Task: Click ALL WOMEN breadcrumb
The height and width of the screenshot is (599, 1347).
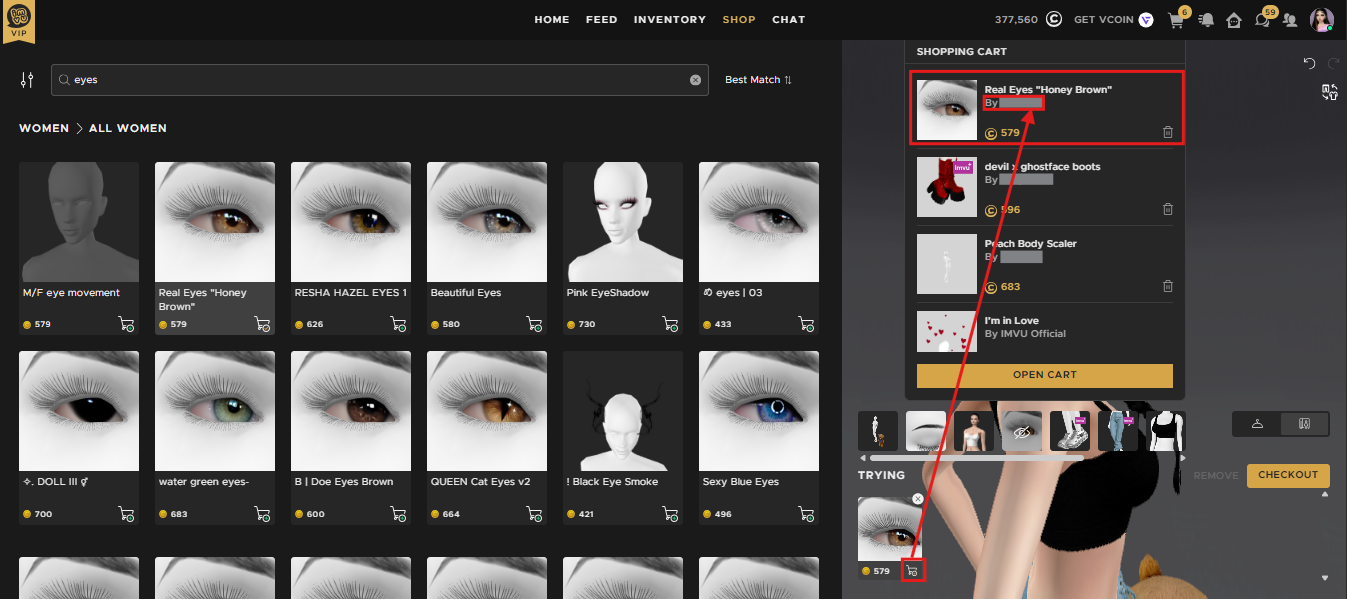Action: pyautogui.click(x=128, y=128)
